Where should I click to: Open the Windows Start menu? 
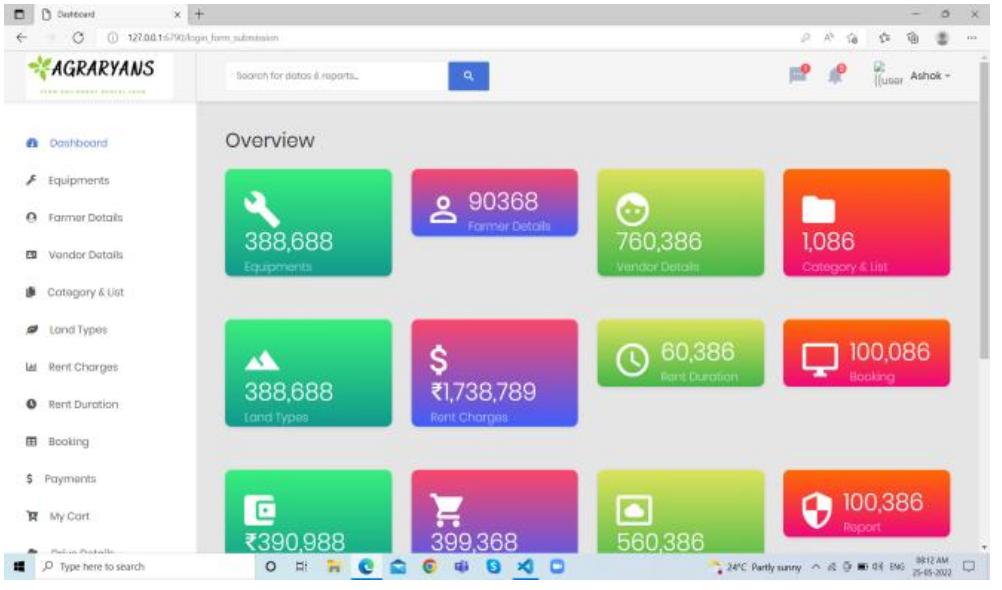click(19, 566)
